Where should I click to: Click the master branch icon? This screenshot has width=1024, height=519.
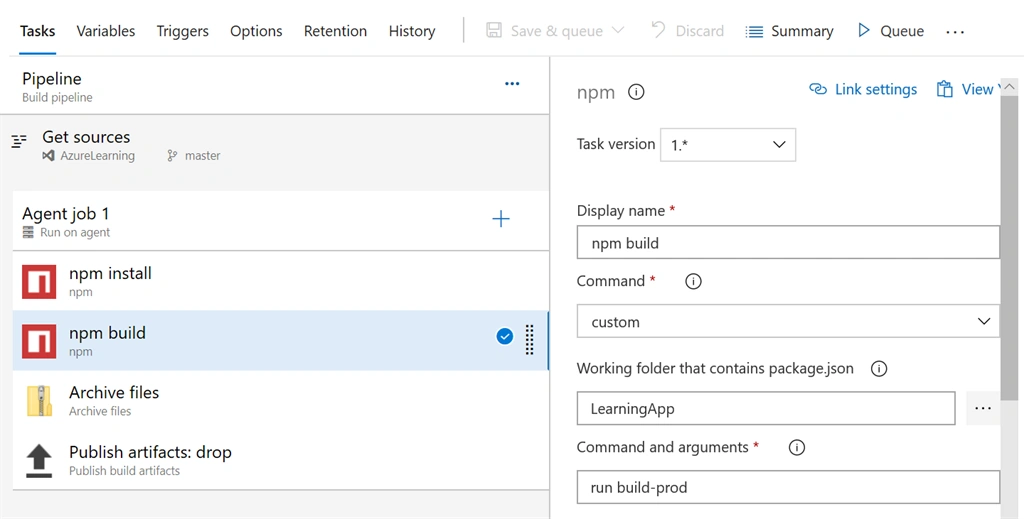point(172,156)
